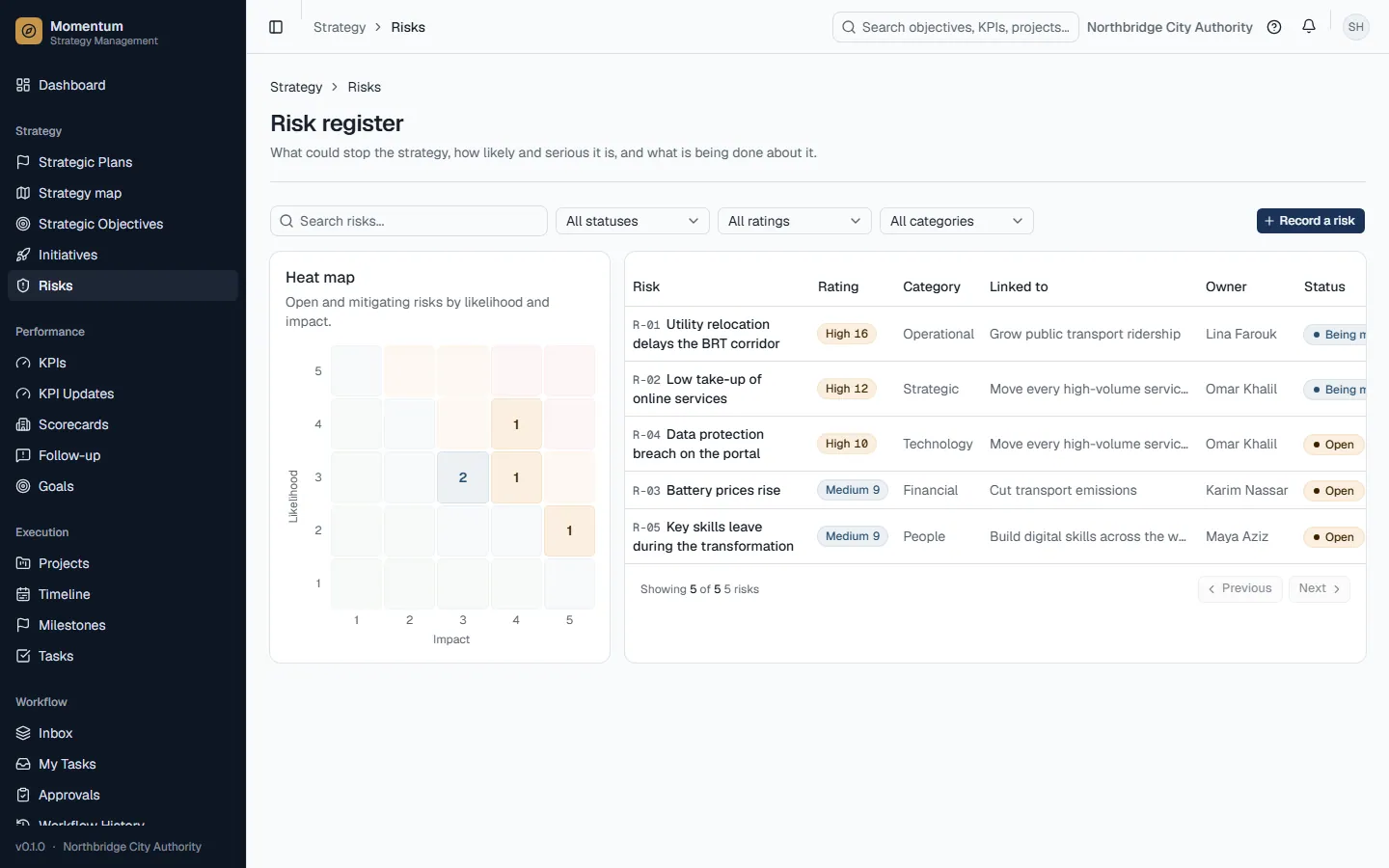
Task: Click the Projects folder icon
Action: coord(23,563)
